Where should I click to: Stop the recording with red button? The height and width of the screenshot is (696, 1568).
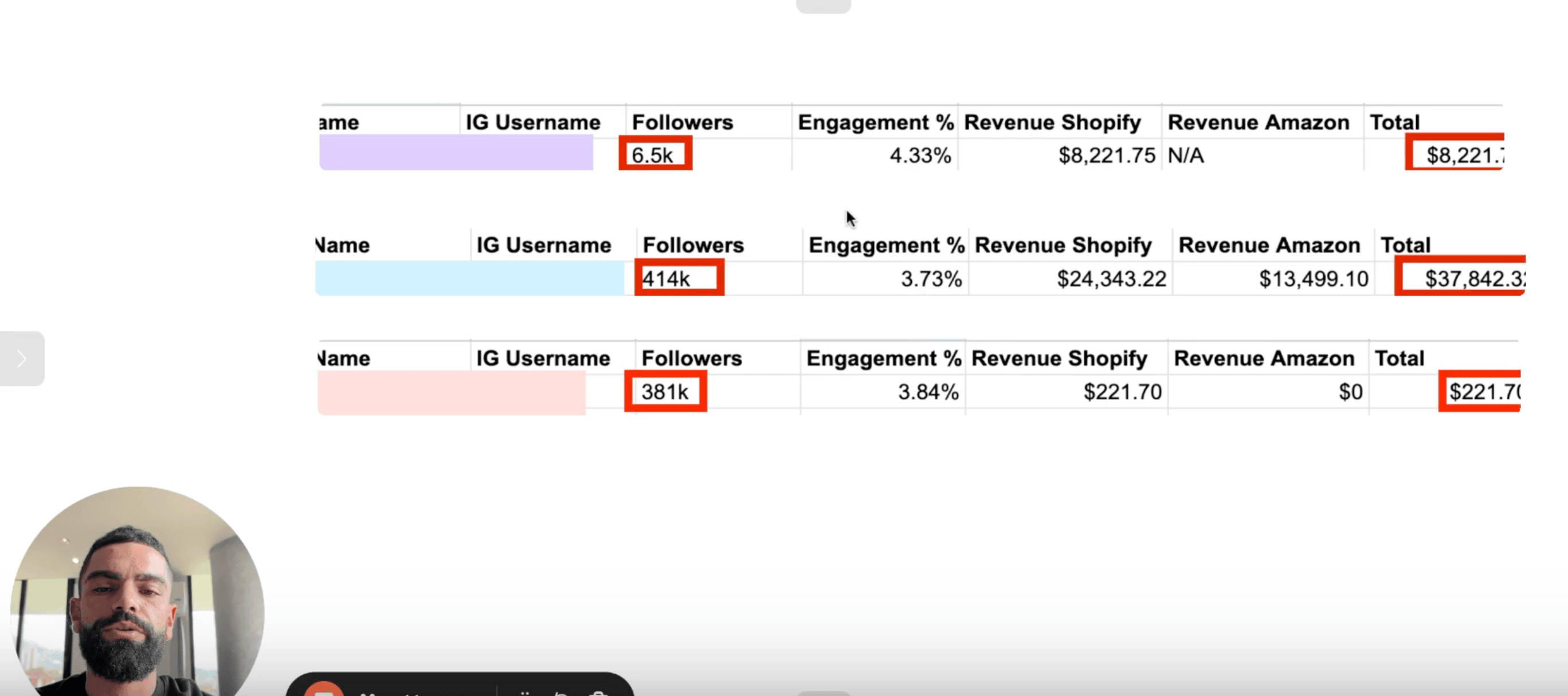click(x=323, y=692)
